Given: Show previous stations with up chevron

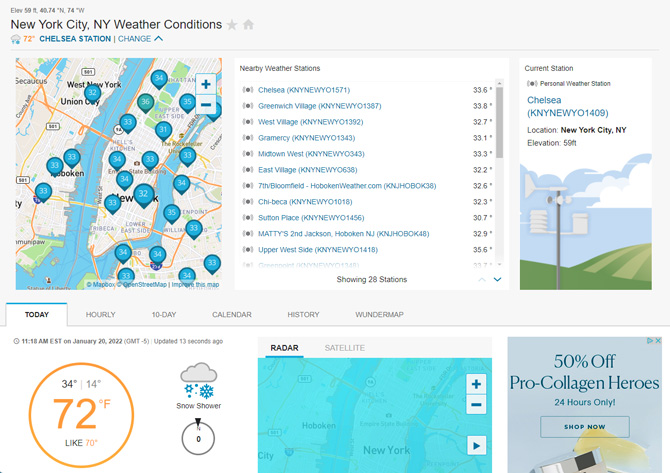Looking at the screenshot, I should 482,279.
